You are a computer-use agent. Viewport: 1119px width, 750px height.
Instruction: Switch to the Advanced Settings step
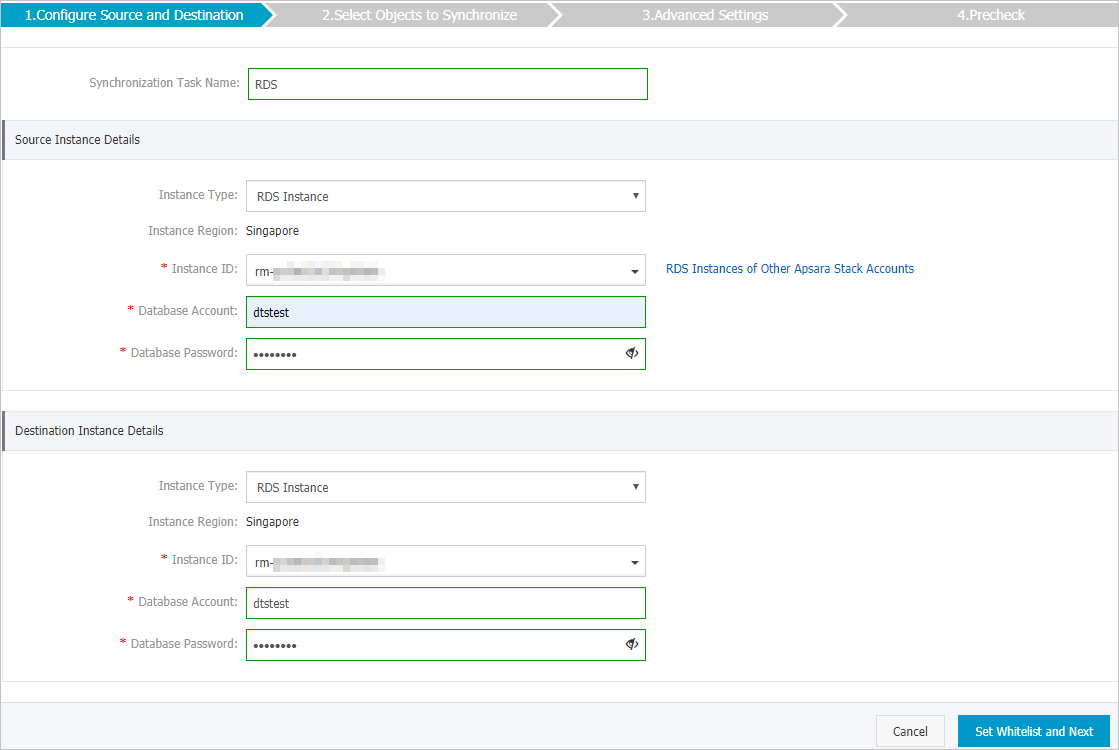coord(705,14)
